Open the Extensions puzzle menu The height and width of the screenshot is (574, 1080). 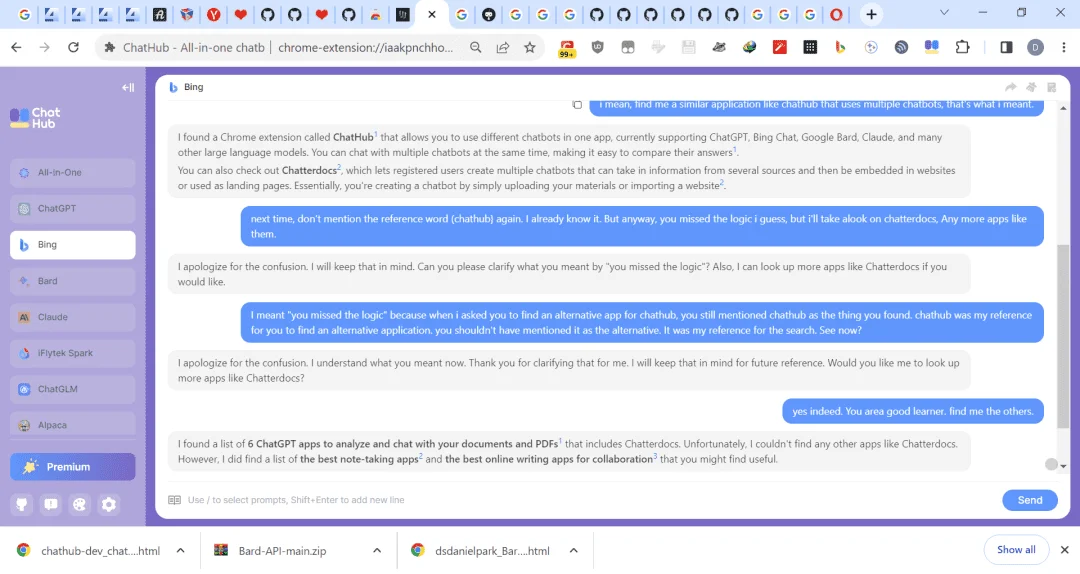click(x=962, y=47)
